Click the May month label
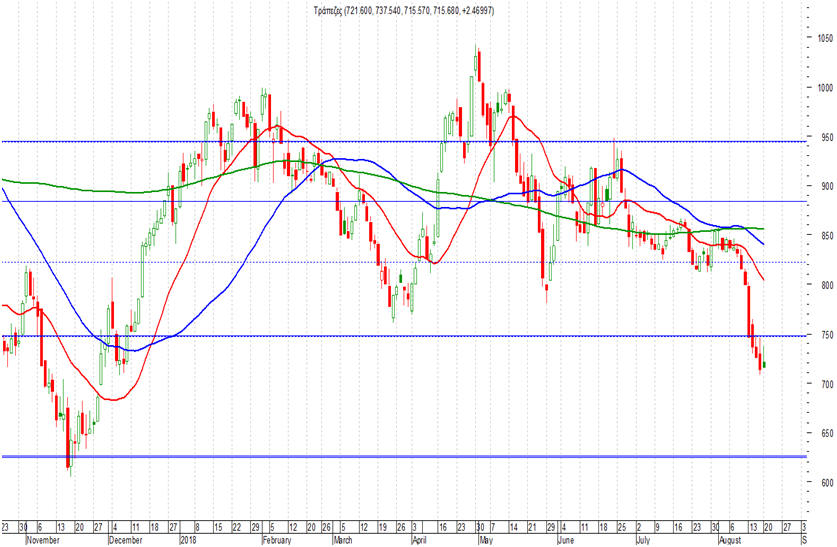 tap(486, 540)
